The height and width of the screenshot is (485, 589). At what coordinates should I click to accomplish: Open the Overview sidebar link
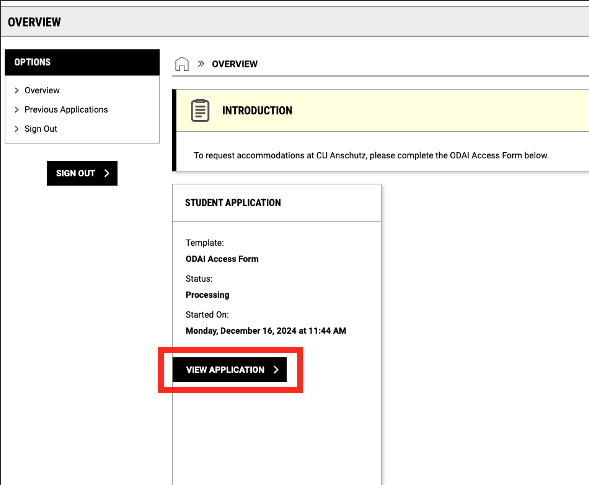[x=42, y=90]
